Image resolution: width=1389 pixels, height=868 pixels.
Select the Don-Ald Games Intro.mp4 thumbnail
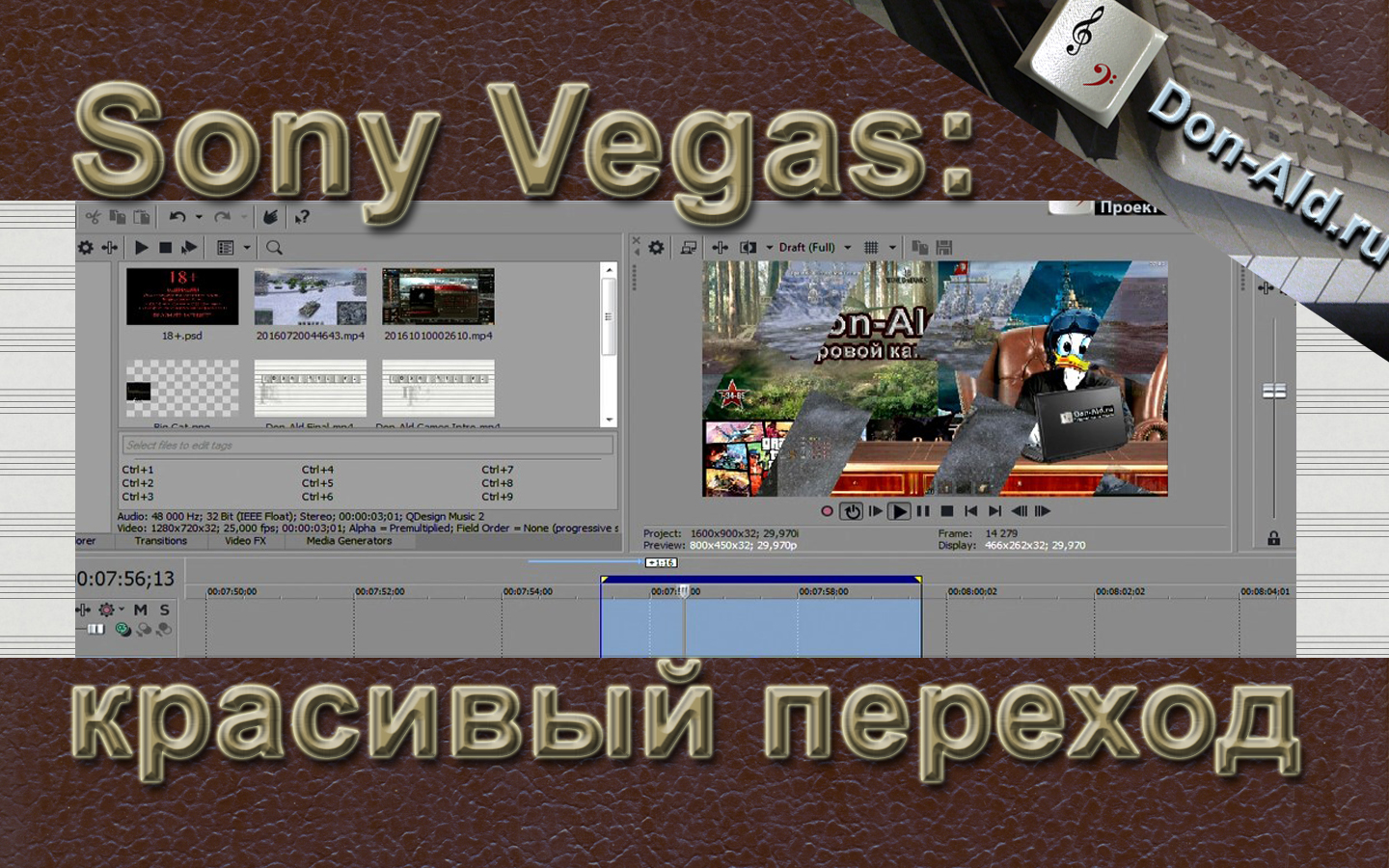pyautogui.click(x=438, y=388)
